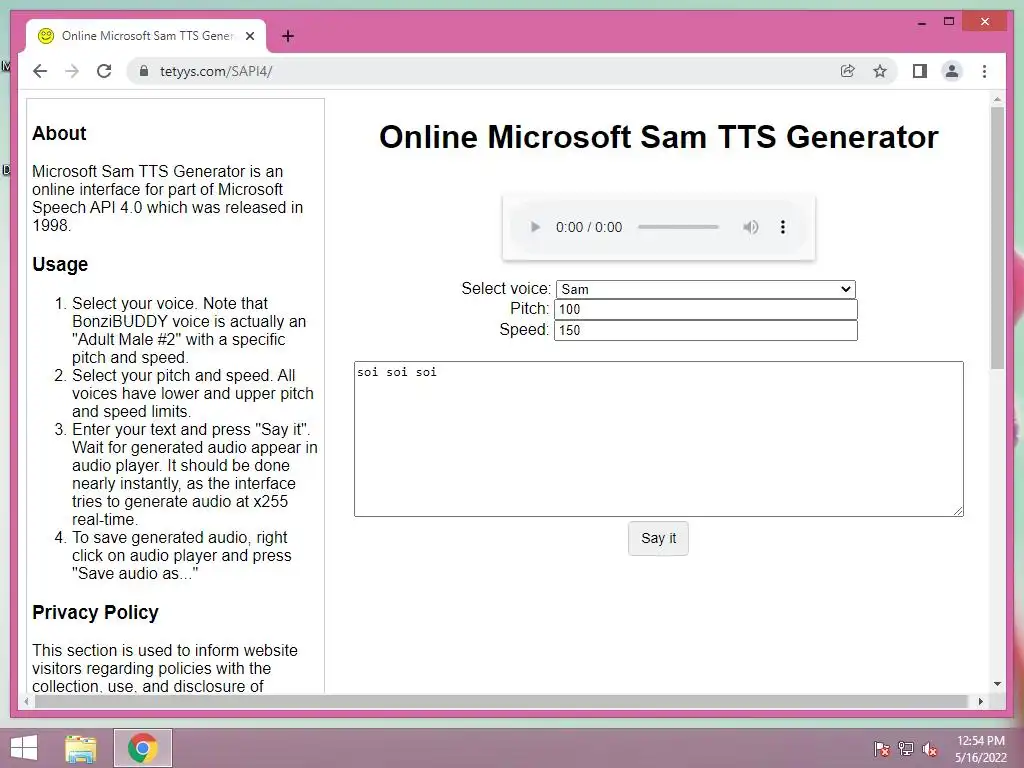This screenshot has width=1024, height=768.
Task: Open the Chrome side panel
Action: point(920,71)
